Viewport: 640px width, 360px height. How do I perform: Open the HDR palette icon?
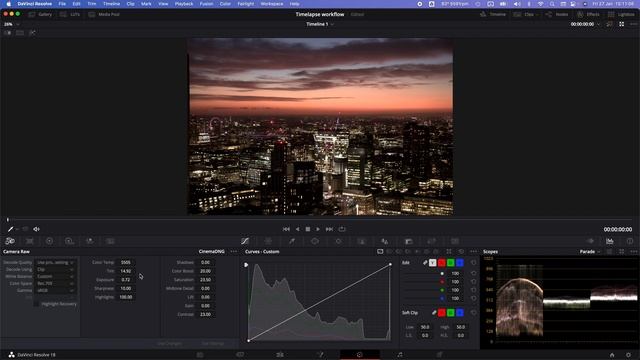click(x=69, y=241)
